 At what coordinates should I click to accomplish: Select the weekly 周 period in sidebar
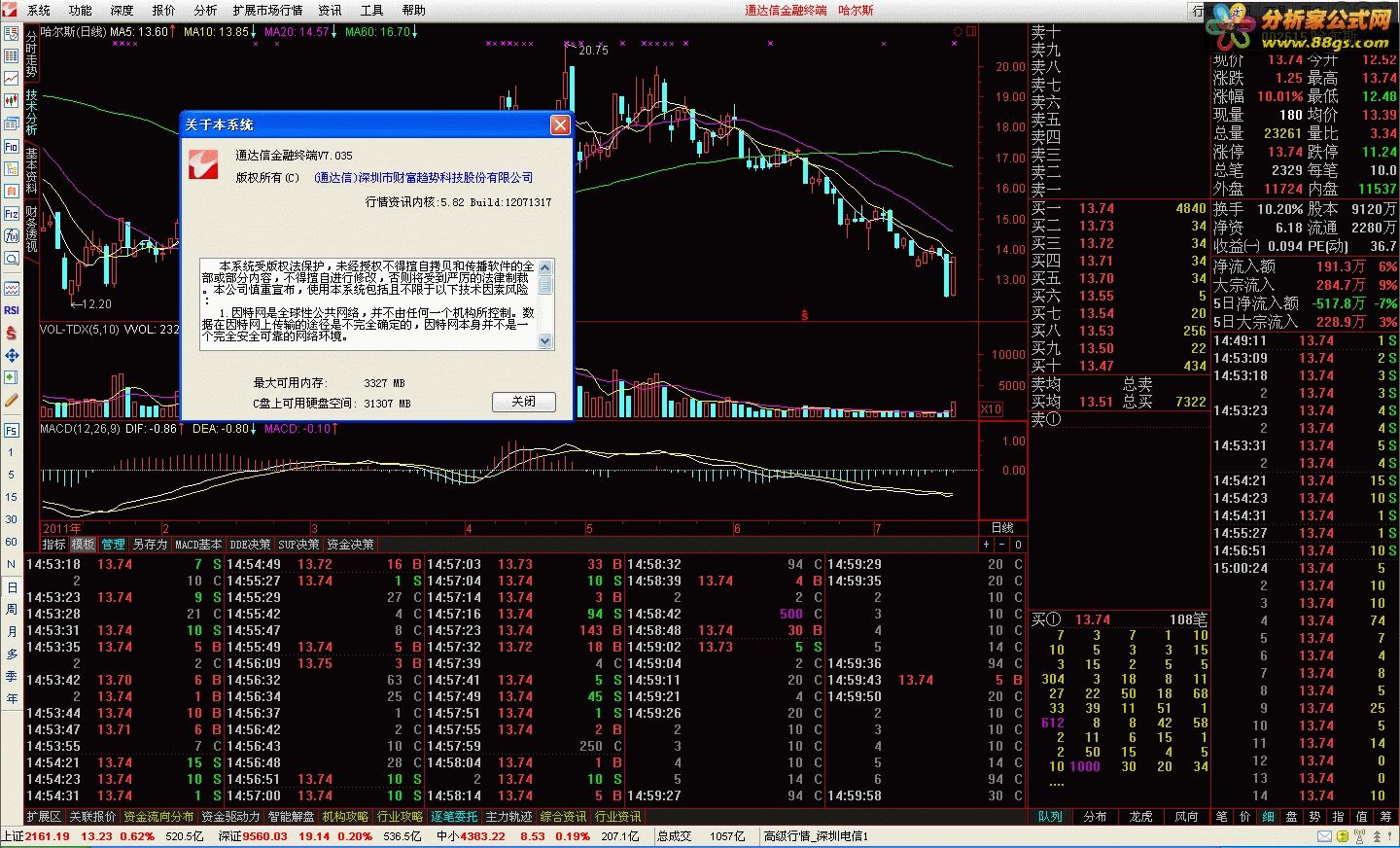click(x=12, y=609)
